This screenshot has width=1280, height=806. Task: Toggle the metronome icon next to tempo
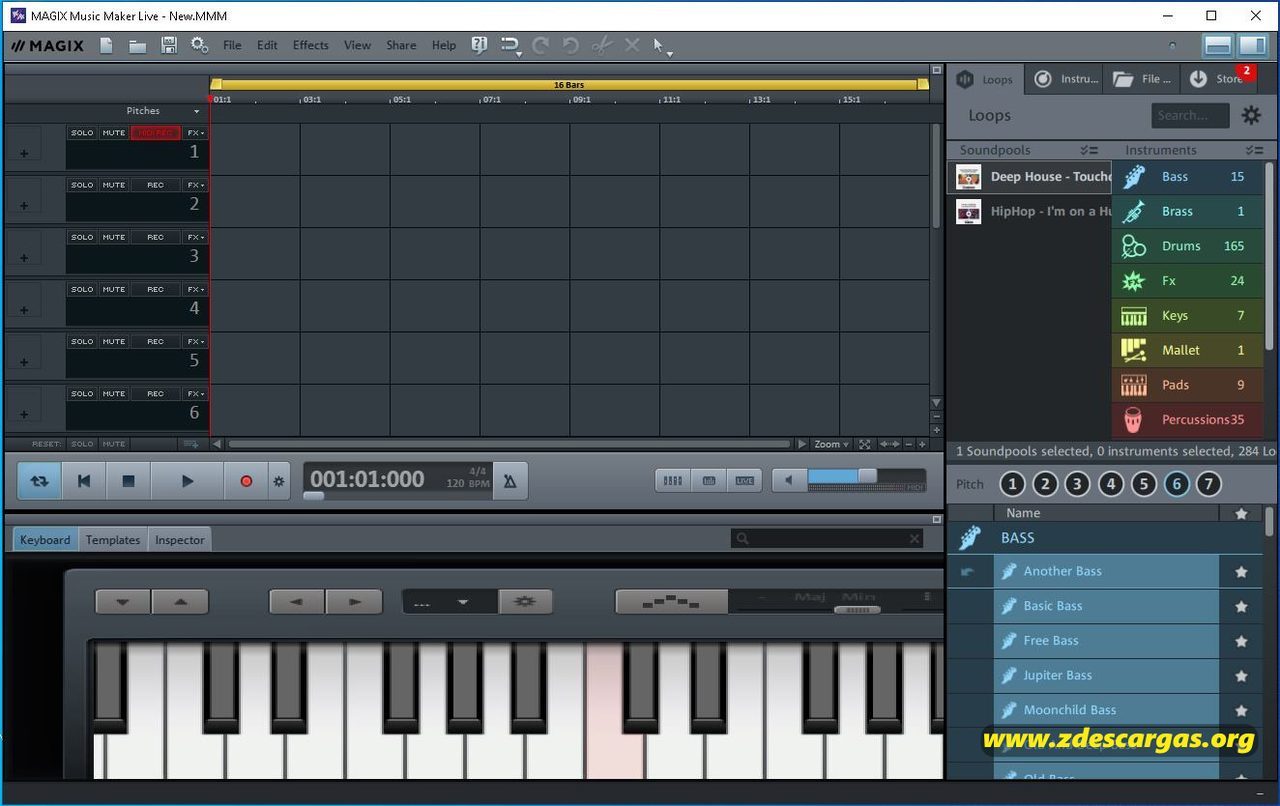tap(510, 481)
